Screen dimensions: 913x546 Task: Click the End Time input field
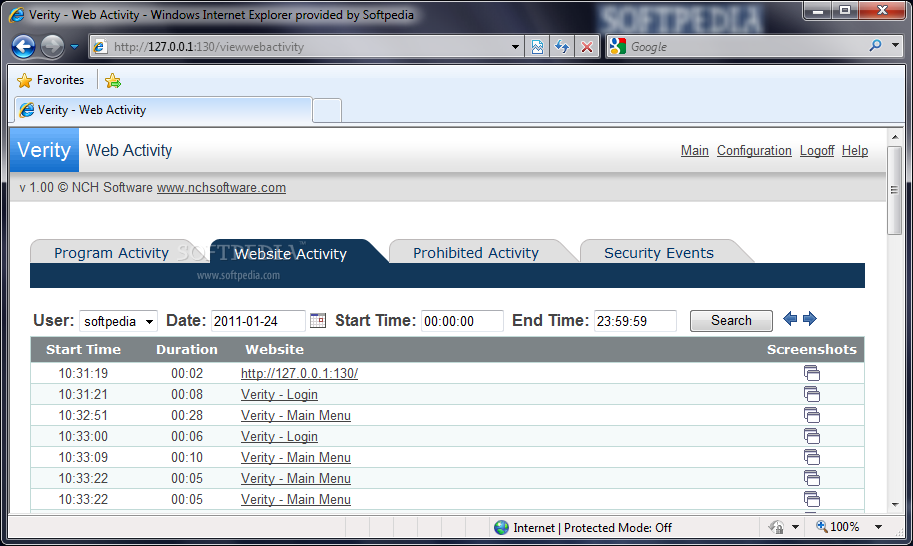(x=635, y=321)
